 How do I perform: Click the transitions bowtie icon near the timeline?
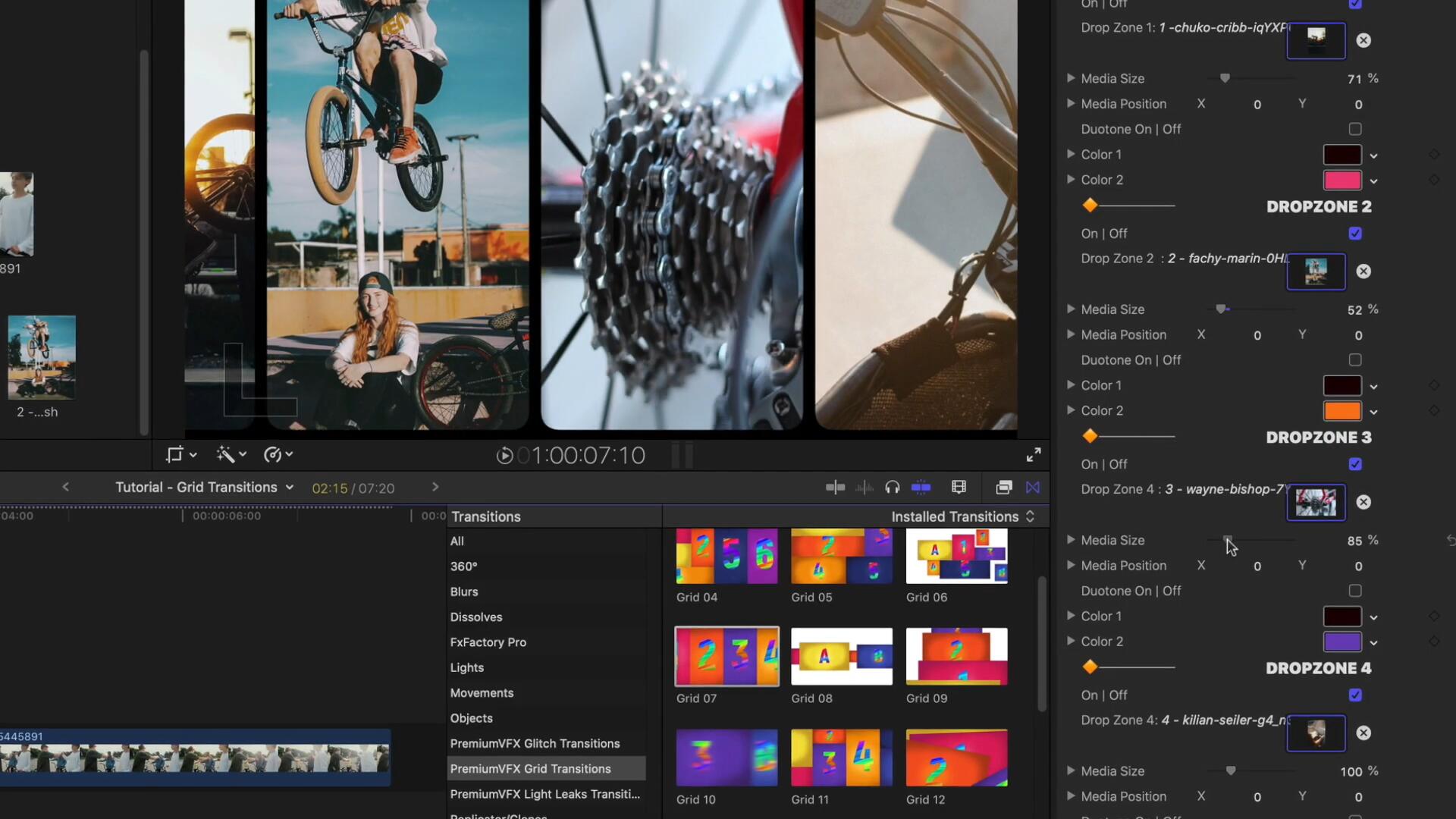(x=1033, y=487)
